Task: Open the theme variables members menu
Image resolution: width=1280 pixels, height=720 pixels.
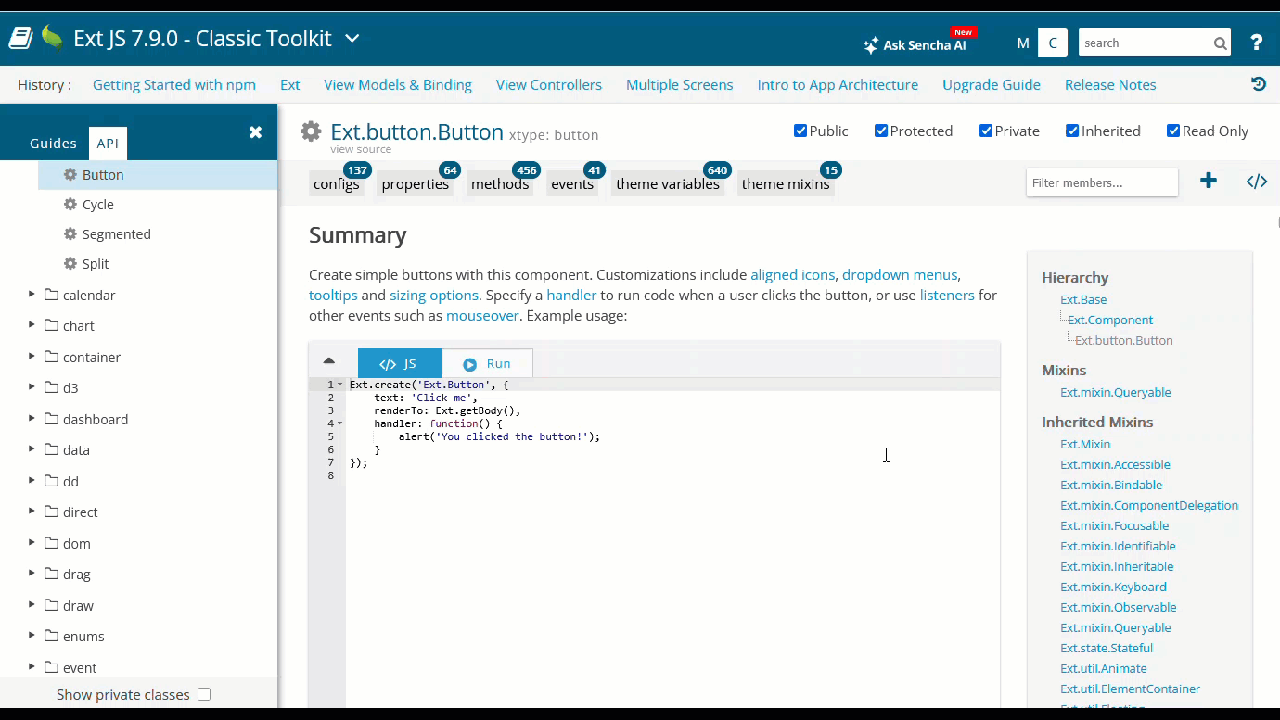Action: pos(668,184)
